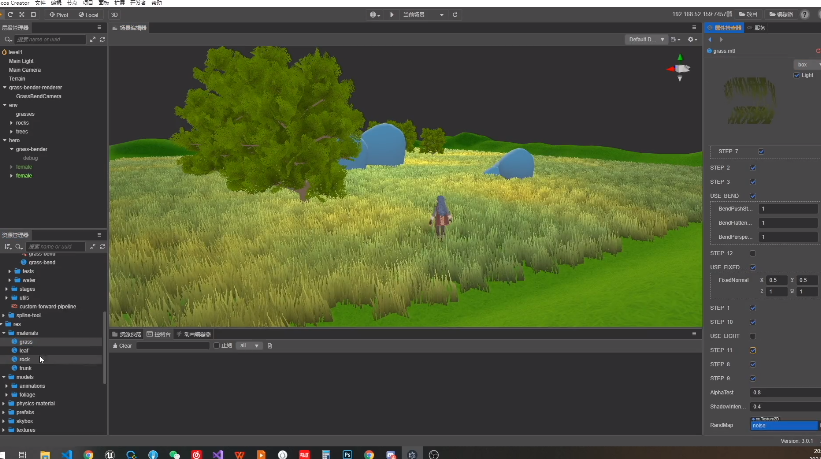Open Visual Studio Code from taskbar

(x=67, y=454)
